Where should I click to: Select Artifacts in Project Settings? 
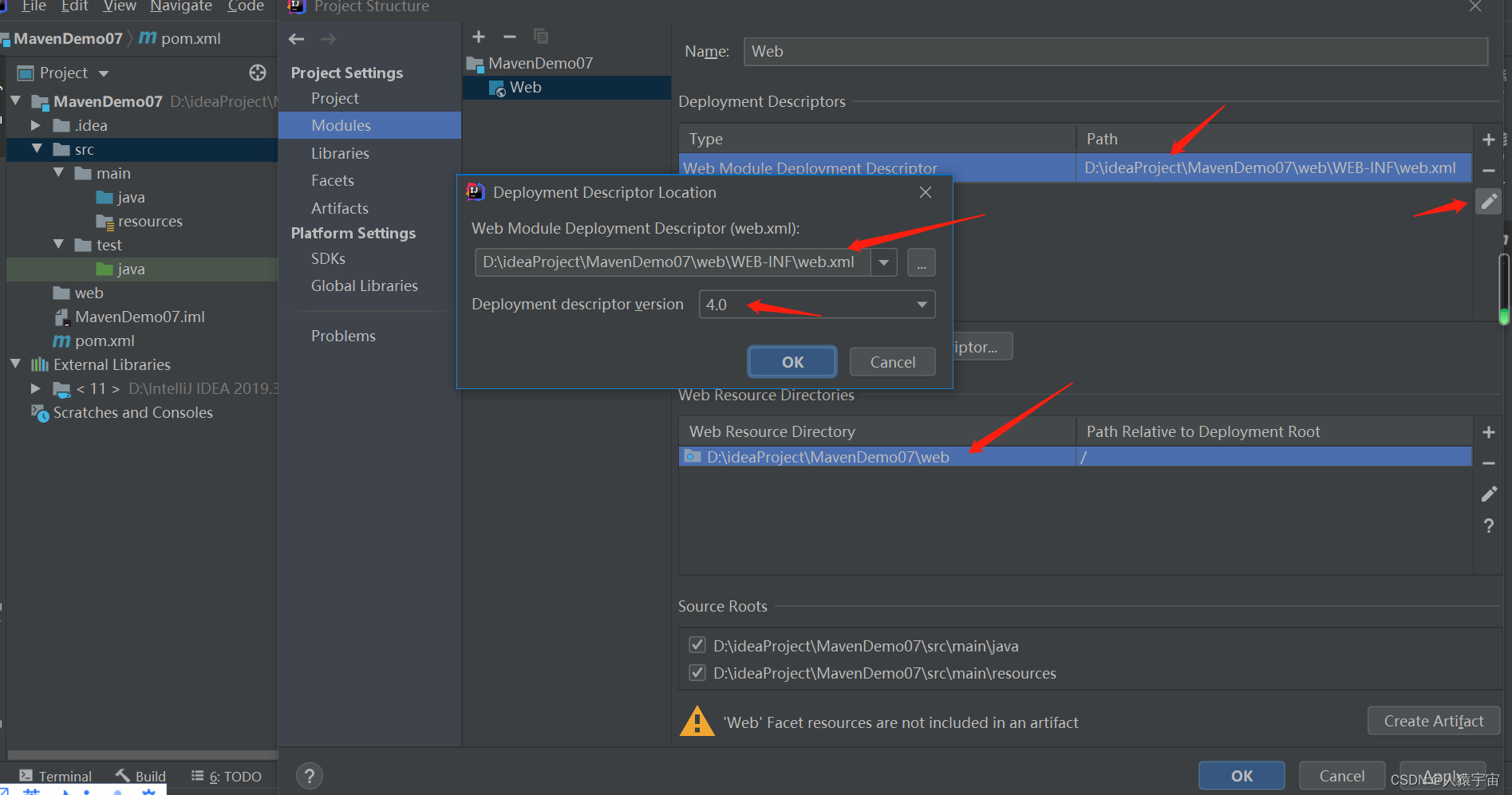340,208
